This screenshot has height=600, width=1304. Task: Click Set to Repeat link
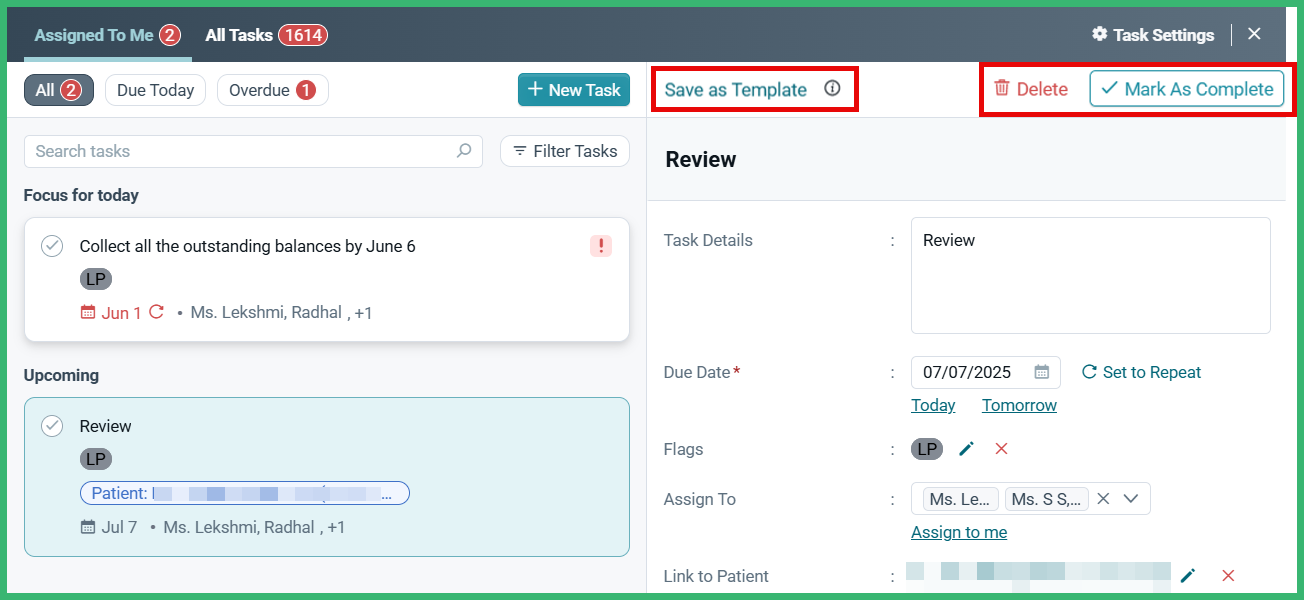(1142, 372)
